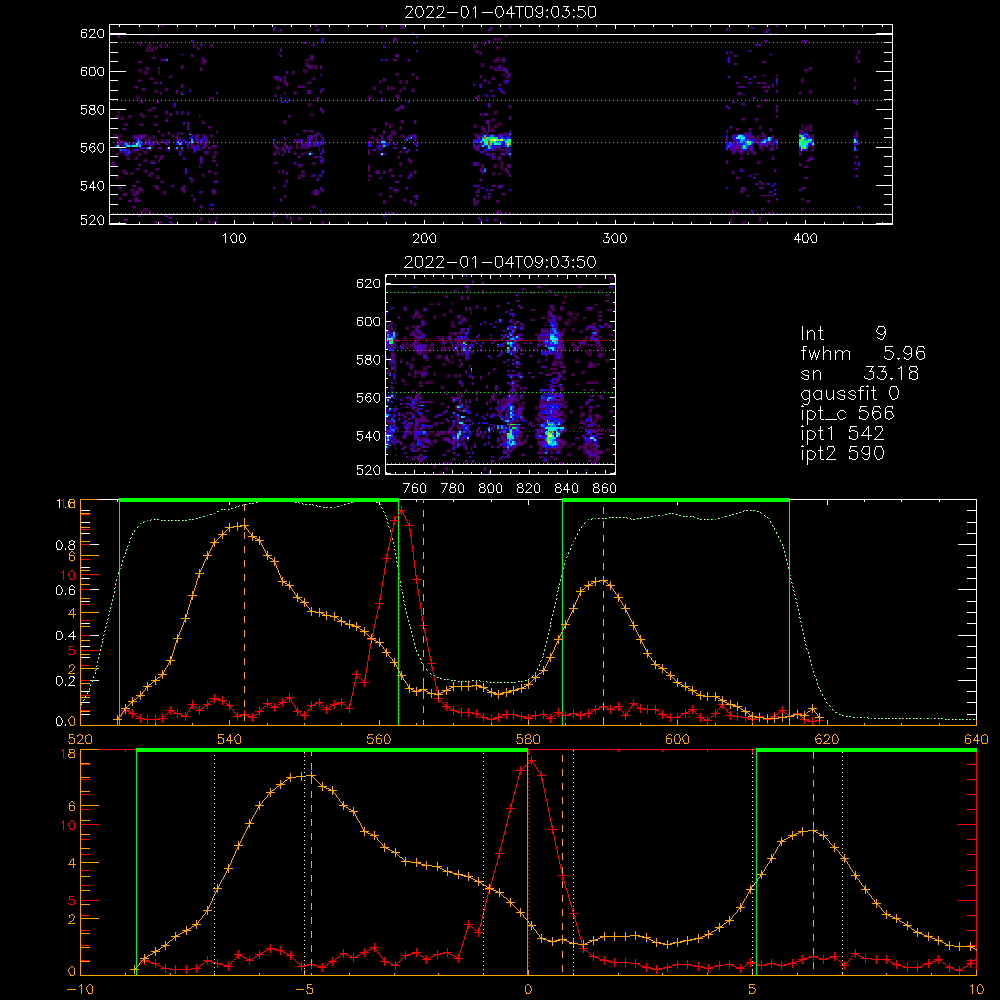Select the 'sn 33.18' readout line
Viewport: 1000px width, 1000px height.
860,373
